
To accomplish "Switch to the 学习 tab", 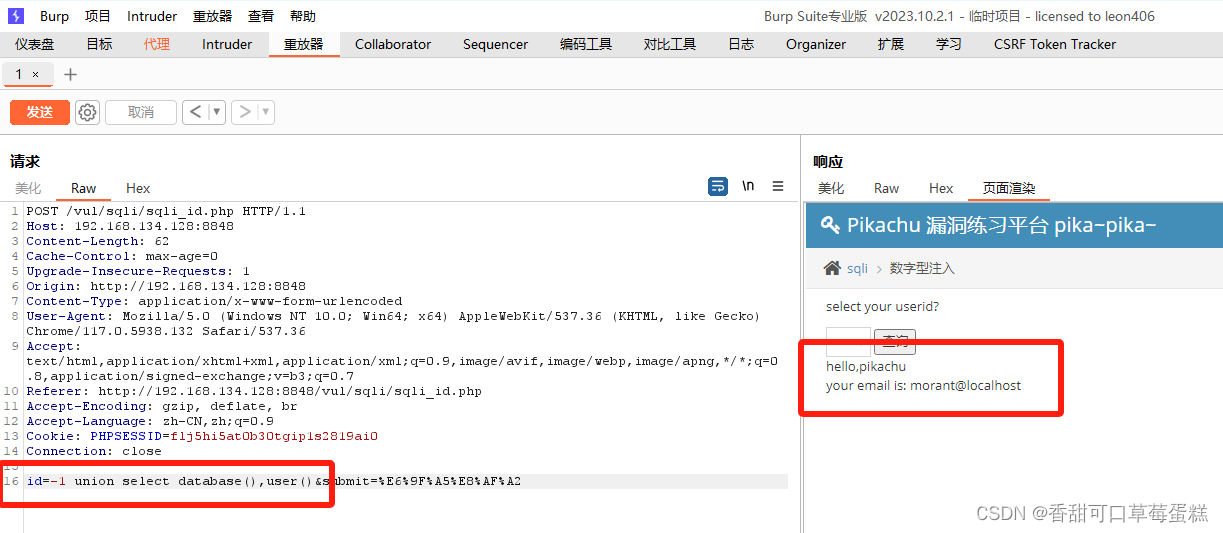I will (x=949, y=44).
